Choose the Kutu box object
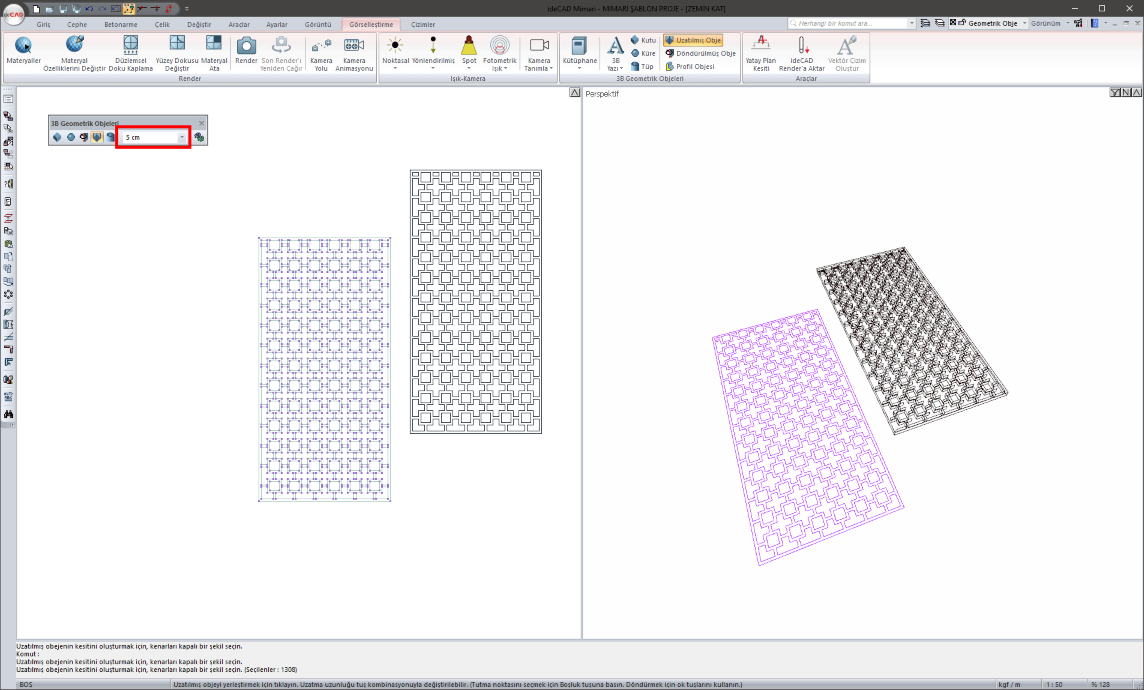The image size is (1144, 690). click(x=642, y=40)
